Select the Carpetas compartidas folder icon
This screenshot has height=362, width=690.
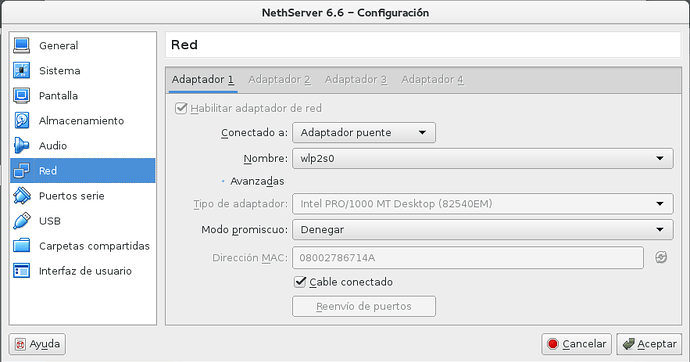(22, 246)
